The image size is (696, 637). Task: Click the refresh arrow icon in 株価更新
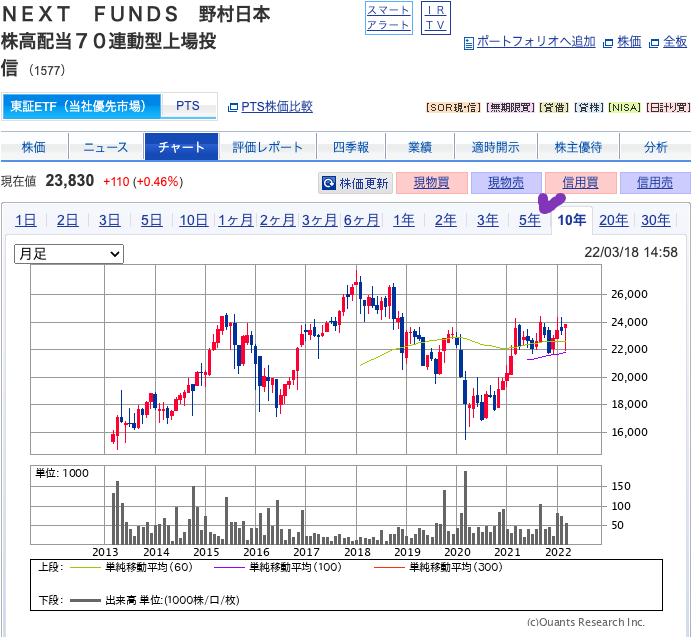pos(329,183)
